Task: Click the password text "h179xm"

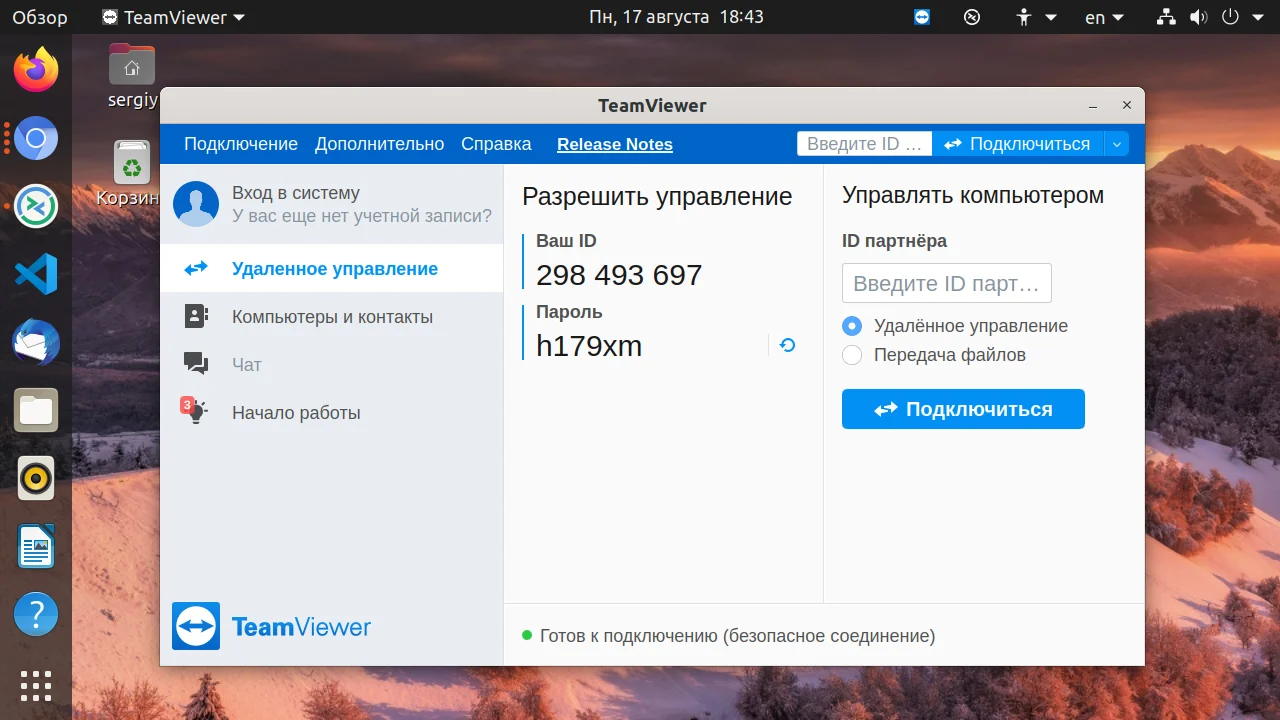Action: 589,346
